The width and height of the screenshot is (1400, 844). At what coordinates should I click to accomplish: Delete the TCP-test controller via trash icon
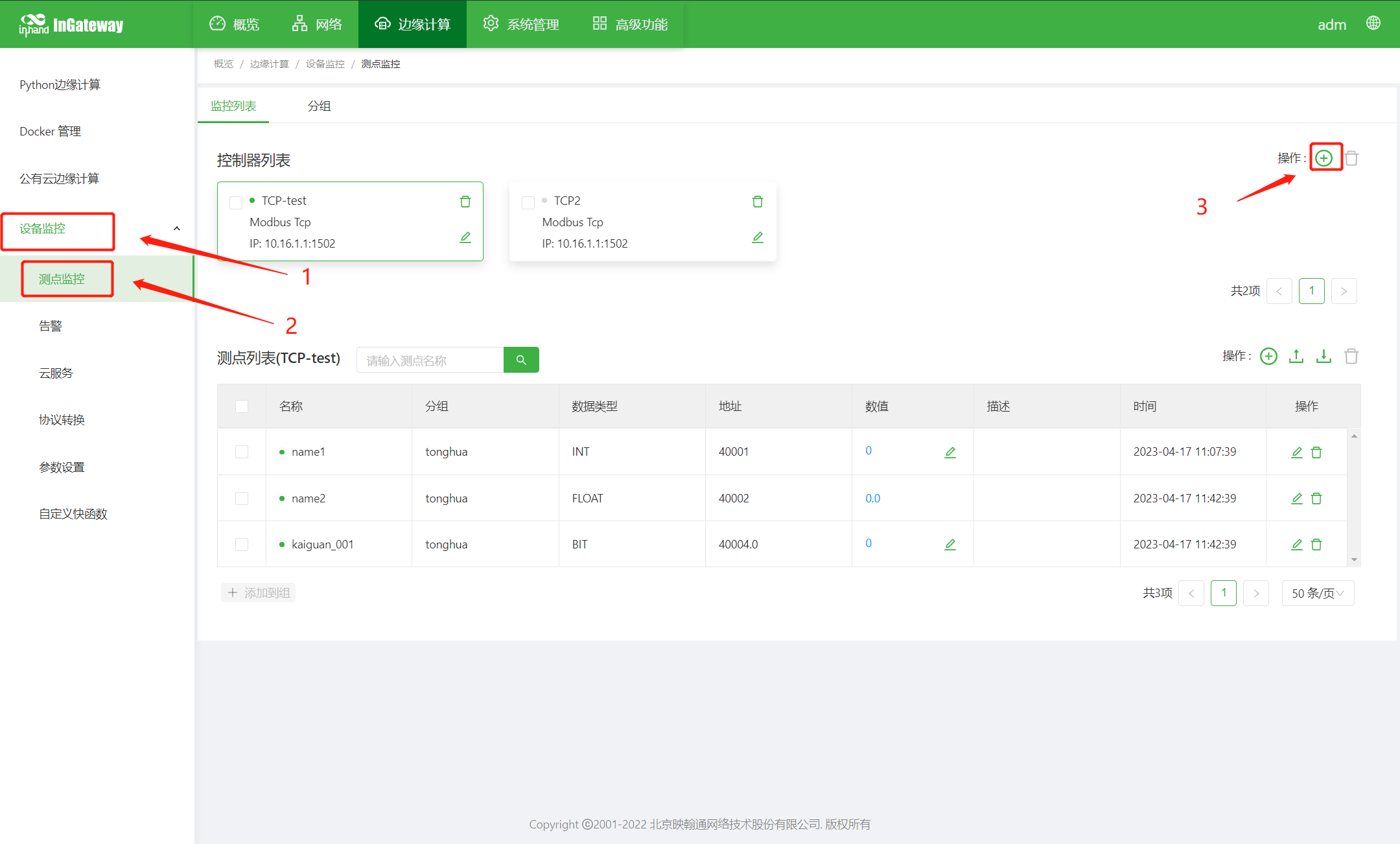click(465, 202)
